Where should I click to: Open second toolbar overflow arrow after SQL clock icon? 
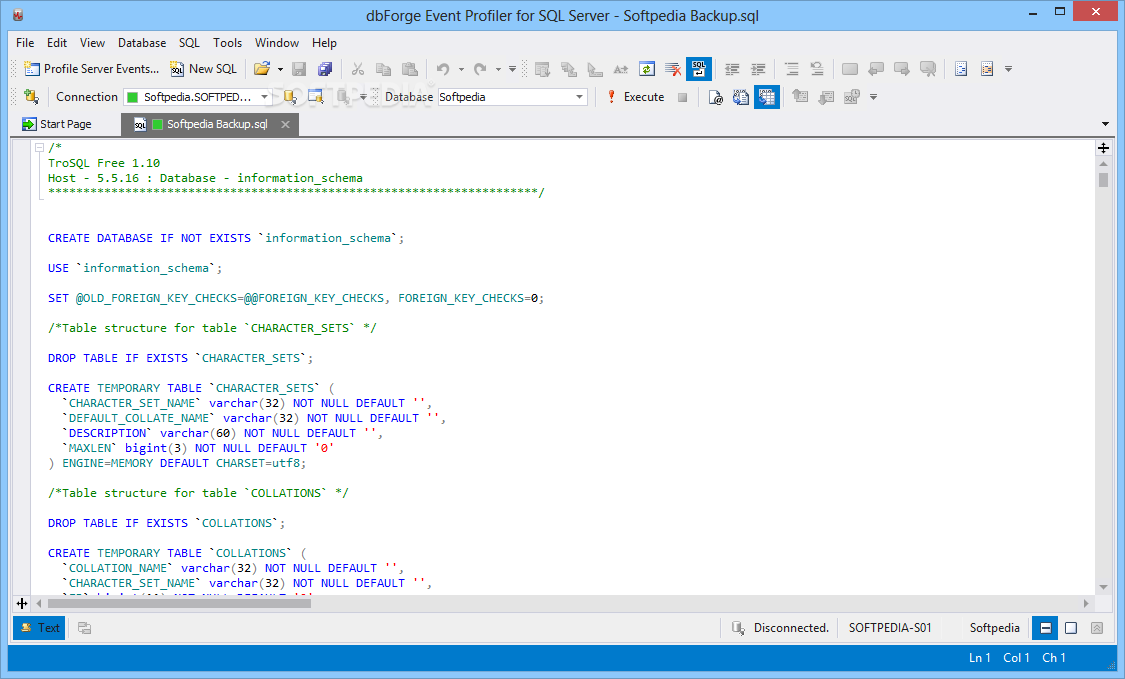(x=873, y=98)
